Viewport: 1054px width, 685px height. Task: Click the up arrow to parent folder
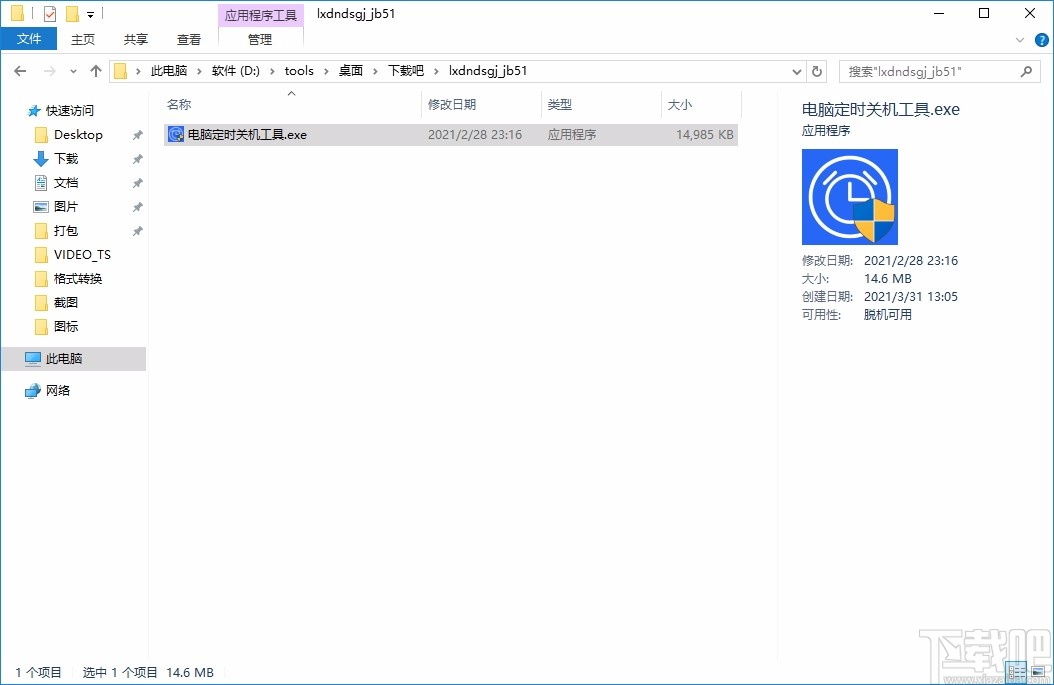[x=95, y=70]
